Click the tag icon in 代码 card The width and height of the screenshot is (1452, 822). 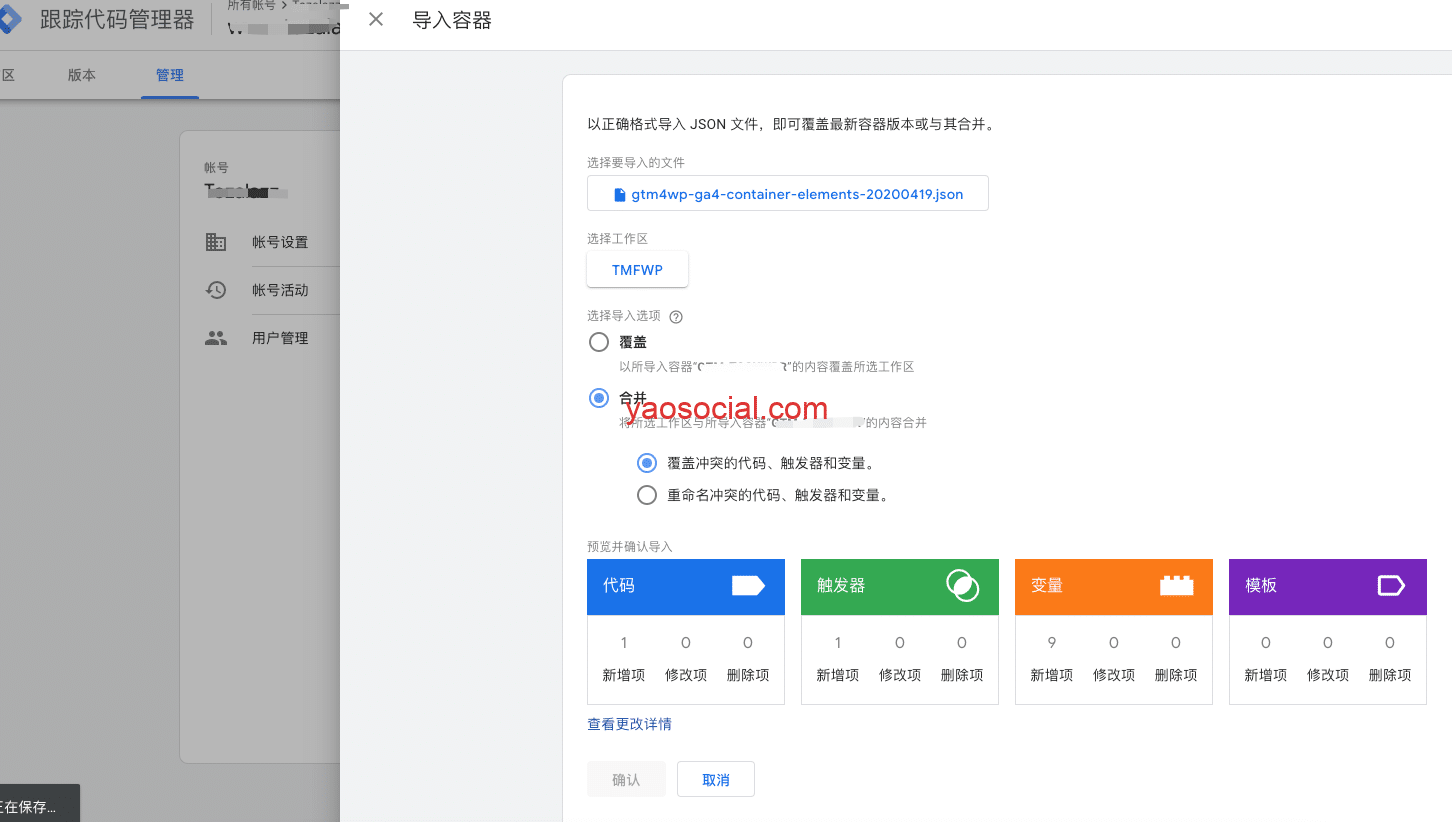747,586
